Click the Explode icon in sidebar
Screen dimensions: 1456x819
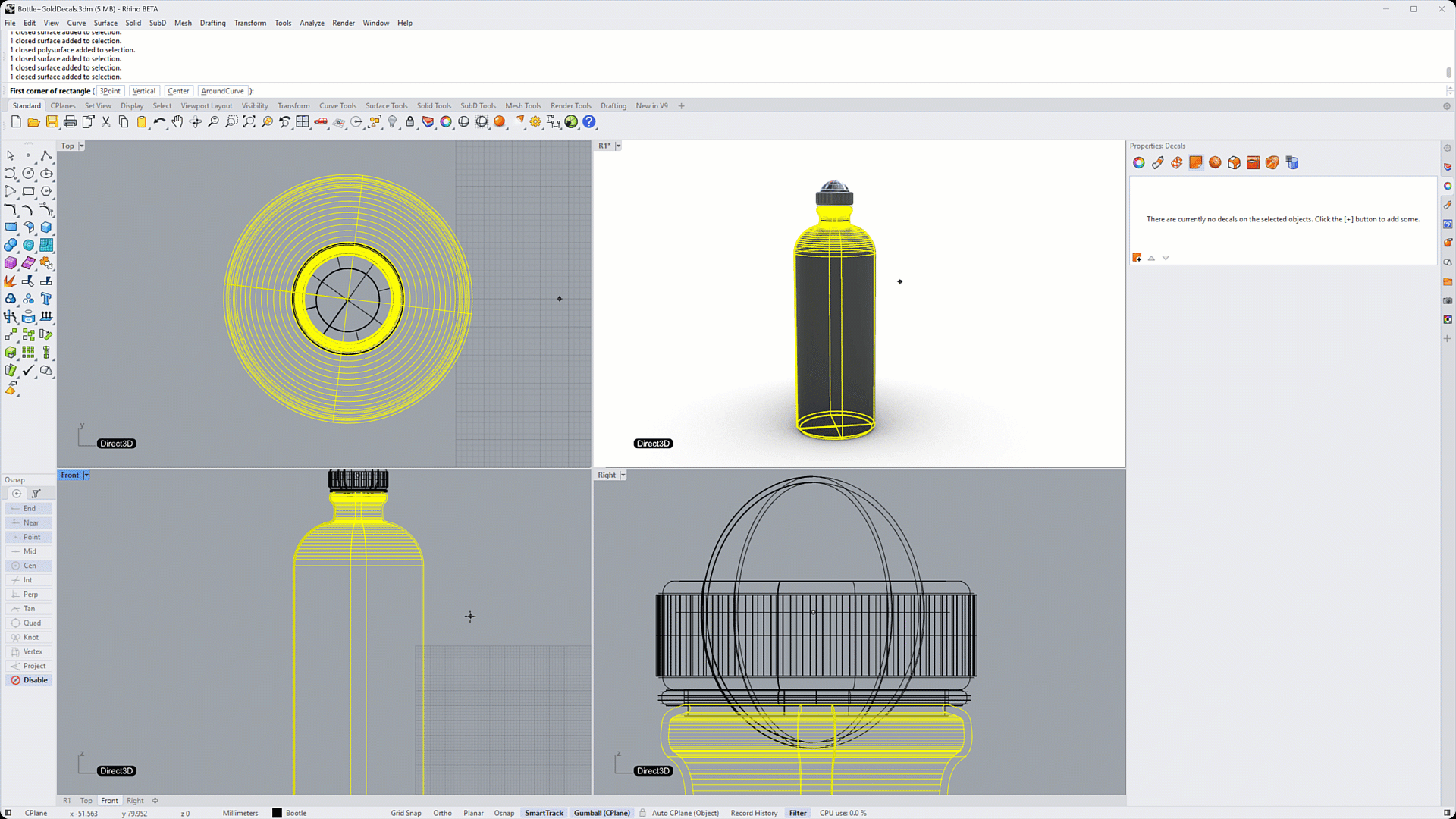[x=11, y=281]
